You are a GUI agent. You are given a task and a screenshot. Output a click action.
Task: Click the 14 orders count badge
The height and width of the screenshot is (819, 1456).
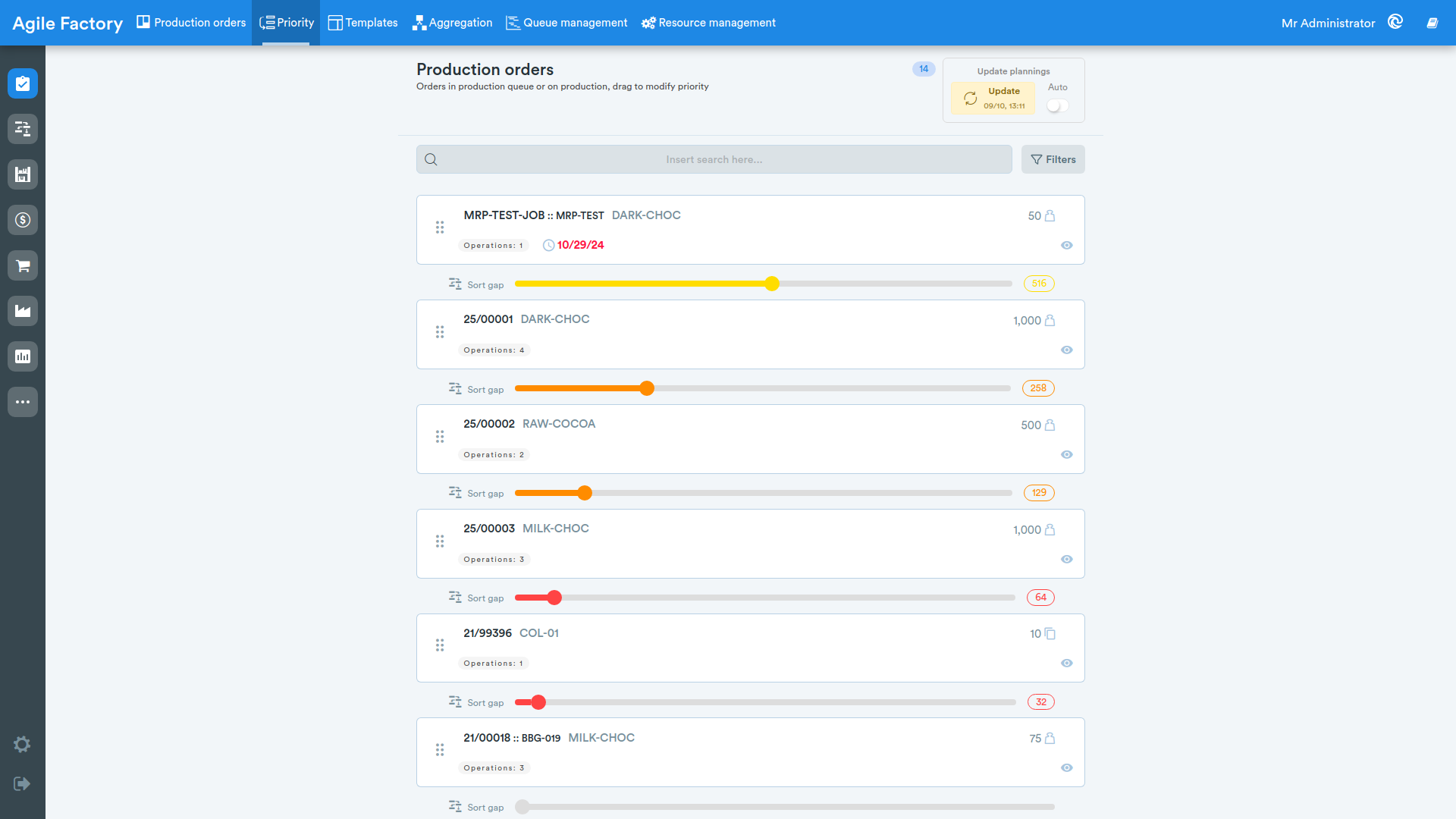[923, 69]
